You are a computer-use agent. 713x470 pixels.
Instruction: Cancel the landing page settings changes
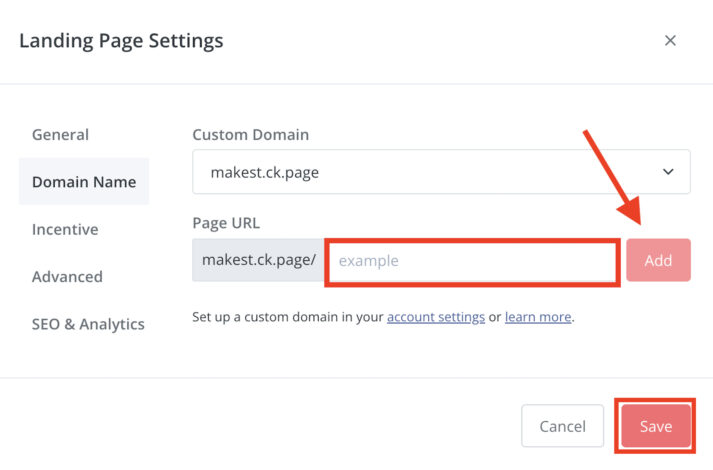[x=562, y=426]
